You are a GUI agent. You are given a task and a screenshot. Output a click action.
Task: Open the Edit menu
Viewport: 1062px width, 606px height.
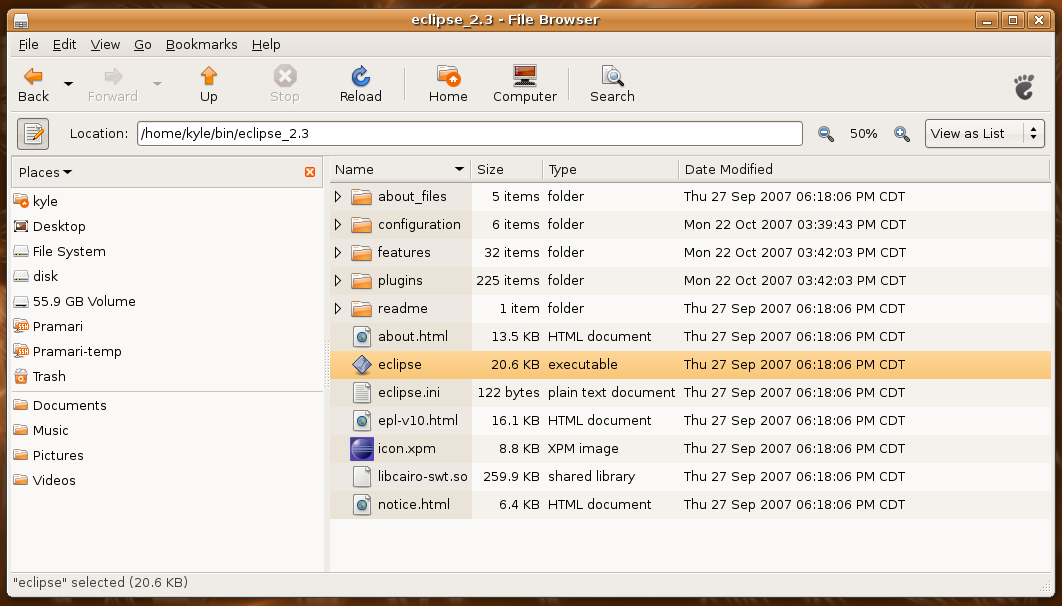click(x=64, y=45)
